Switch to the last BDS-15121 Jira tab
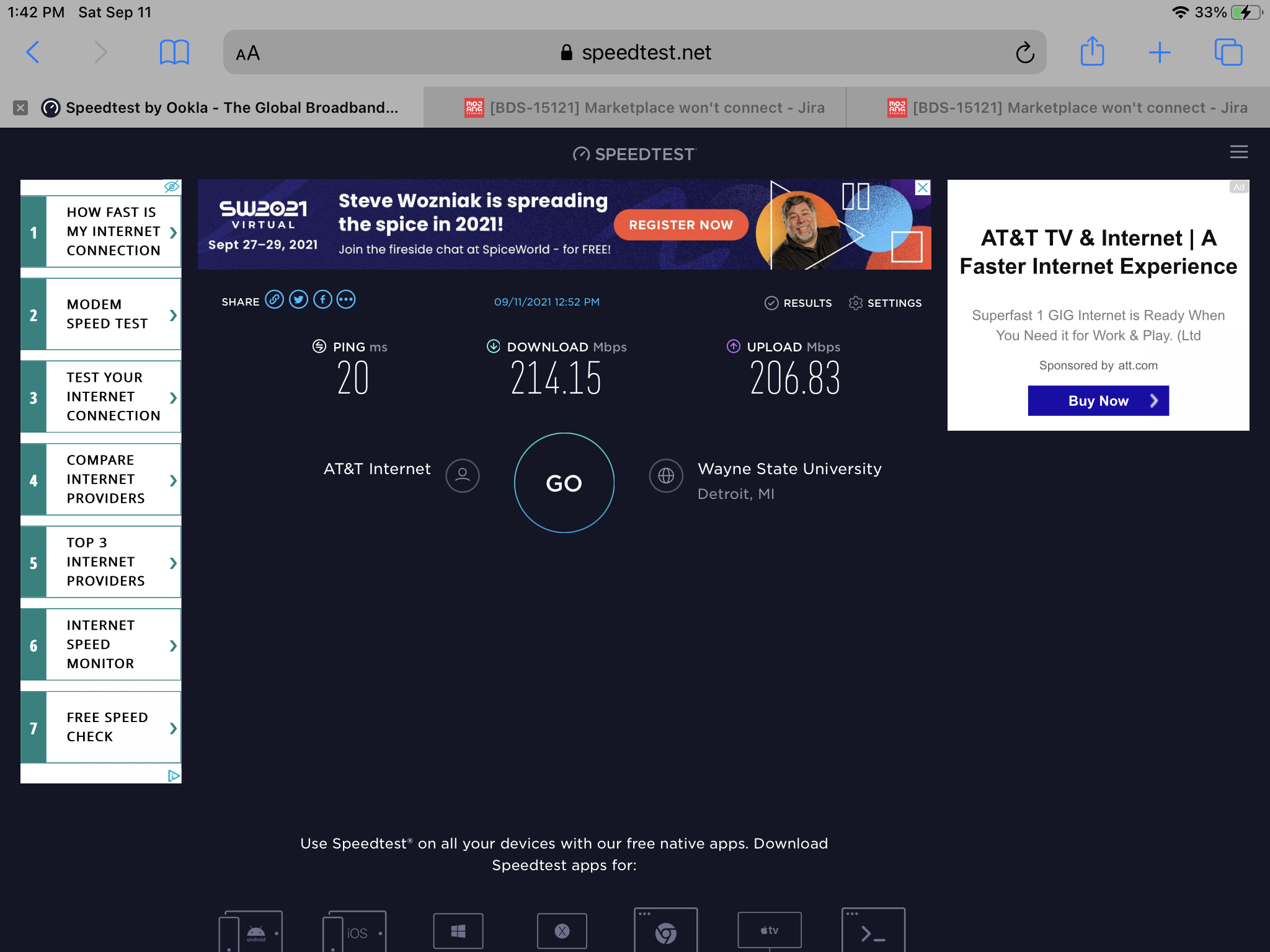 pyautogui.click(x=1058, y=108)
